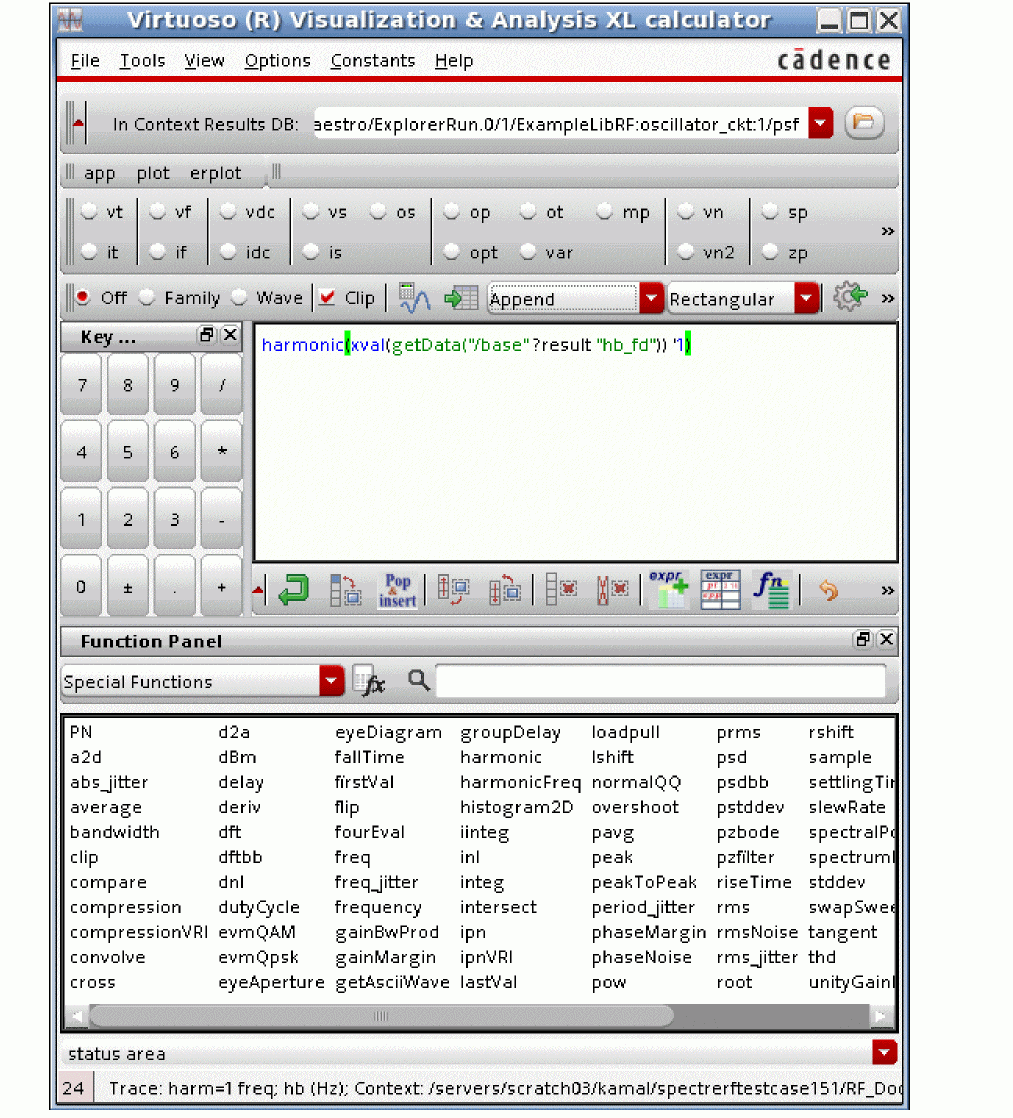The width and height of the screenshot is (1013, 1118).
Task: Select the vn2 radio button
Action: (x=685, y=252)
